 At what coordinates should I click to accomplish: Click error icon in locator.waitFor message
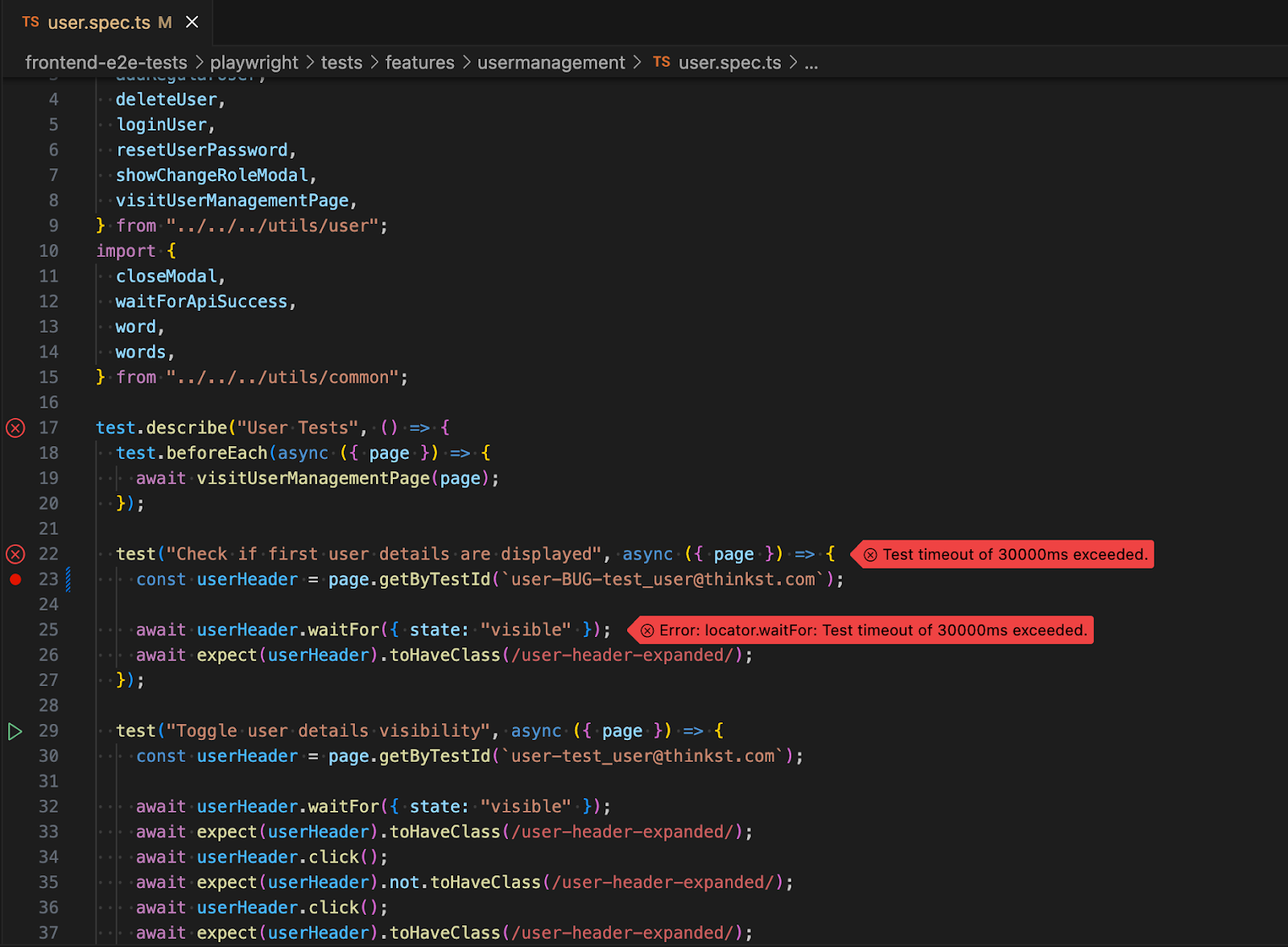click(x=647, y=631)
